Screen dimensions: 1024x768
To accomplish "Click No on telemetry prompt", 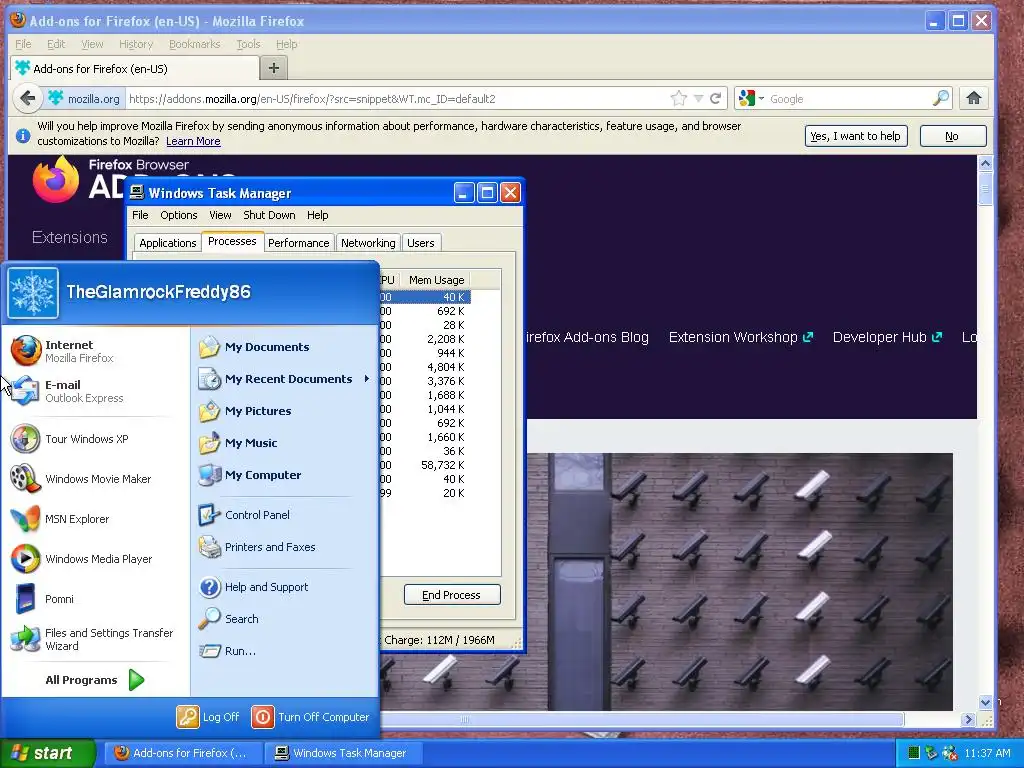I will [952, 136].
